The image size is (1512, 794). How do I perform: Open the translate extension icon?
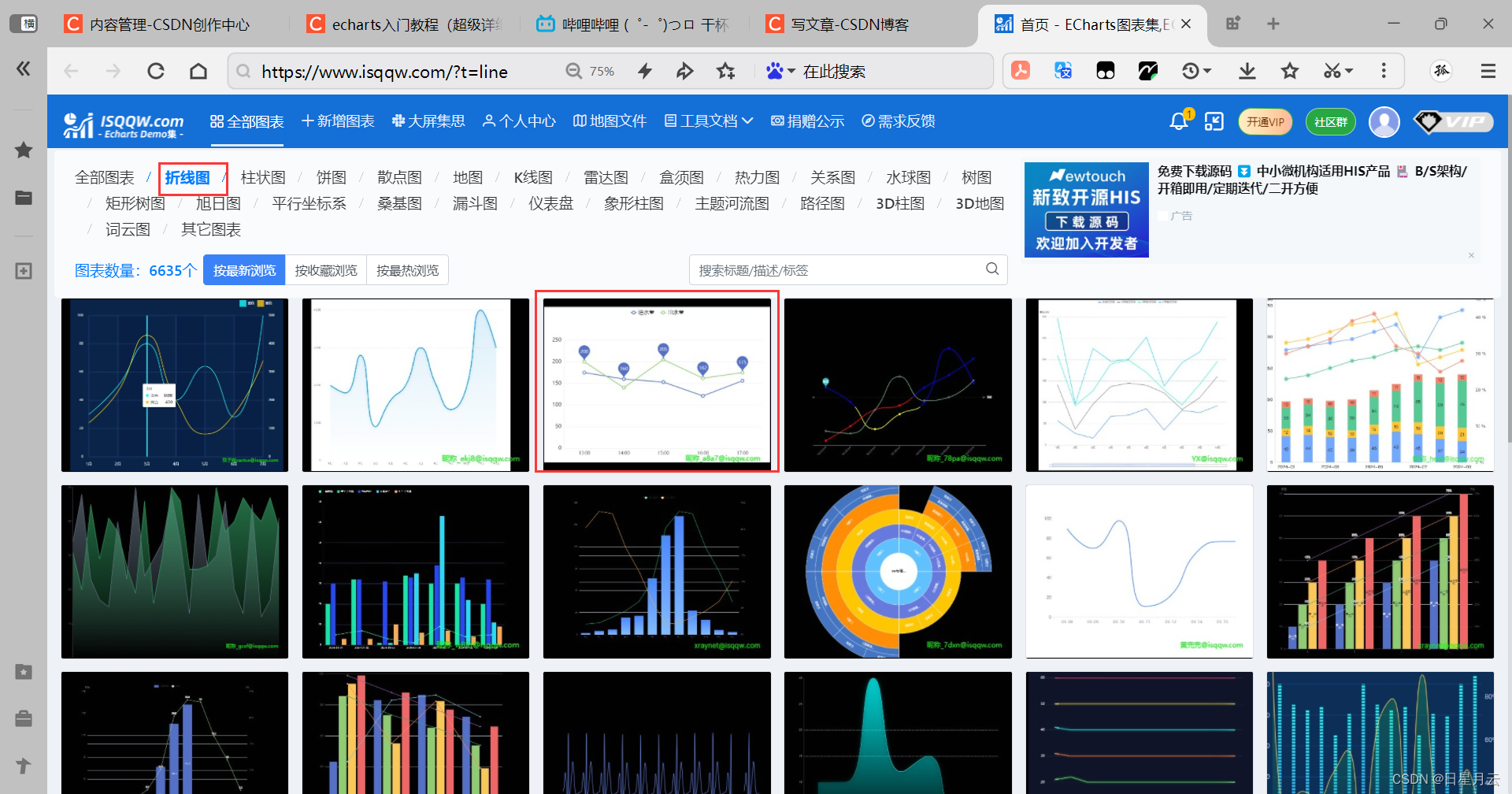1063,71
